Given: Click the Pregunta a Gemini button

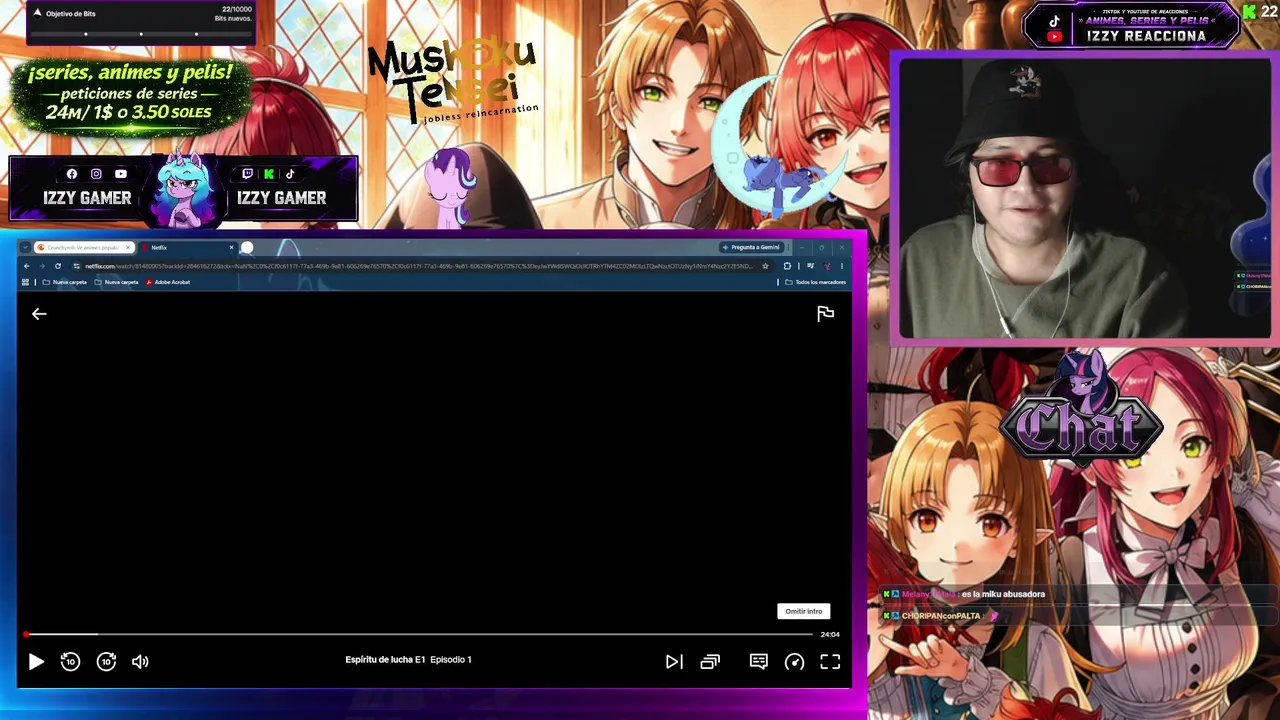Looking at the screenshot, I should tap(750, 247).
